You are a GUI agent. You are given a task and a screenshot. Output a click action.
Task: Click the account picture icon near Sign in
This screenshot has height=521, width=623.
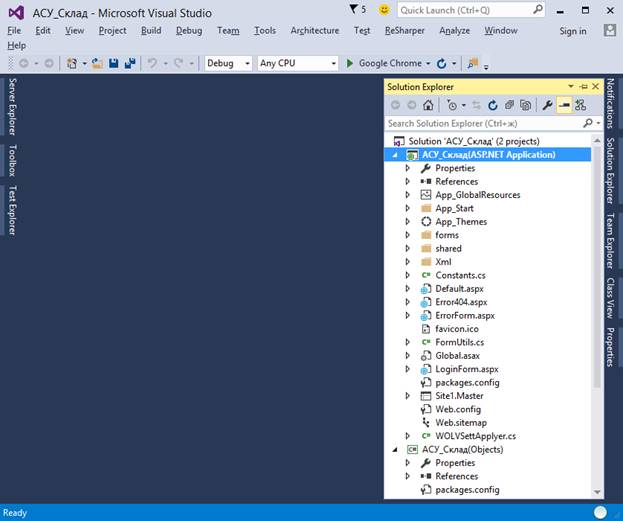(x=610, y=30)
